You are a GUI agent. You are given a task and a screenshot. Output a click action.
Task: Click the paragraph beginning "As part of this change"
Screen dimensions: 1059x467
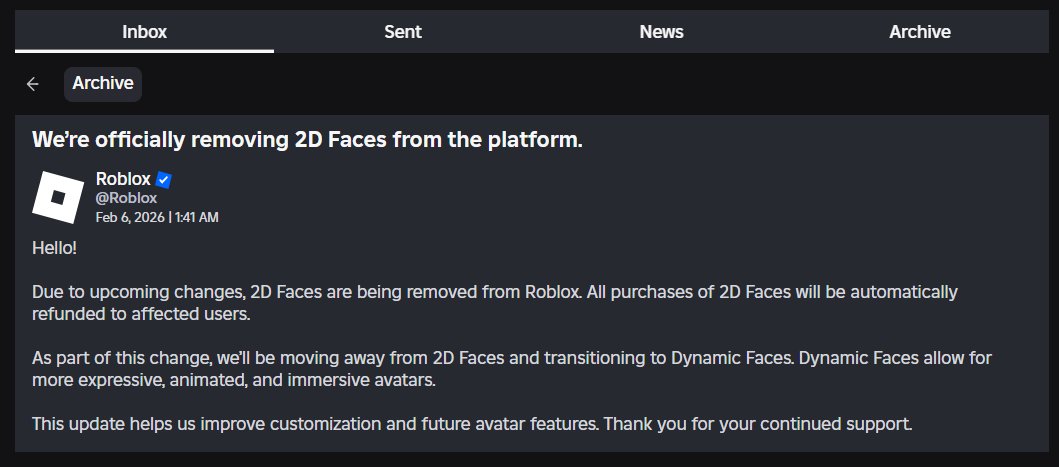point(511,369)
